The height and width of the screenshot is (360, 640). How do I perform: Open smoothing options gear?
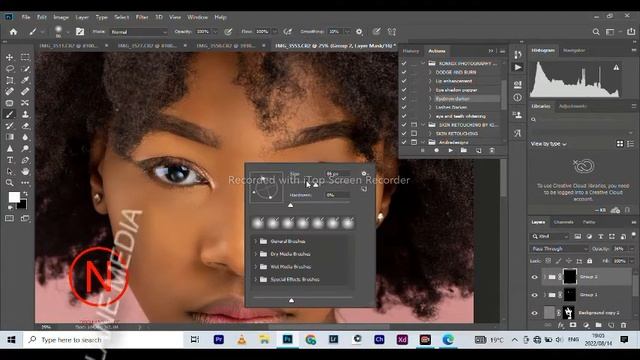(359, 31)
